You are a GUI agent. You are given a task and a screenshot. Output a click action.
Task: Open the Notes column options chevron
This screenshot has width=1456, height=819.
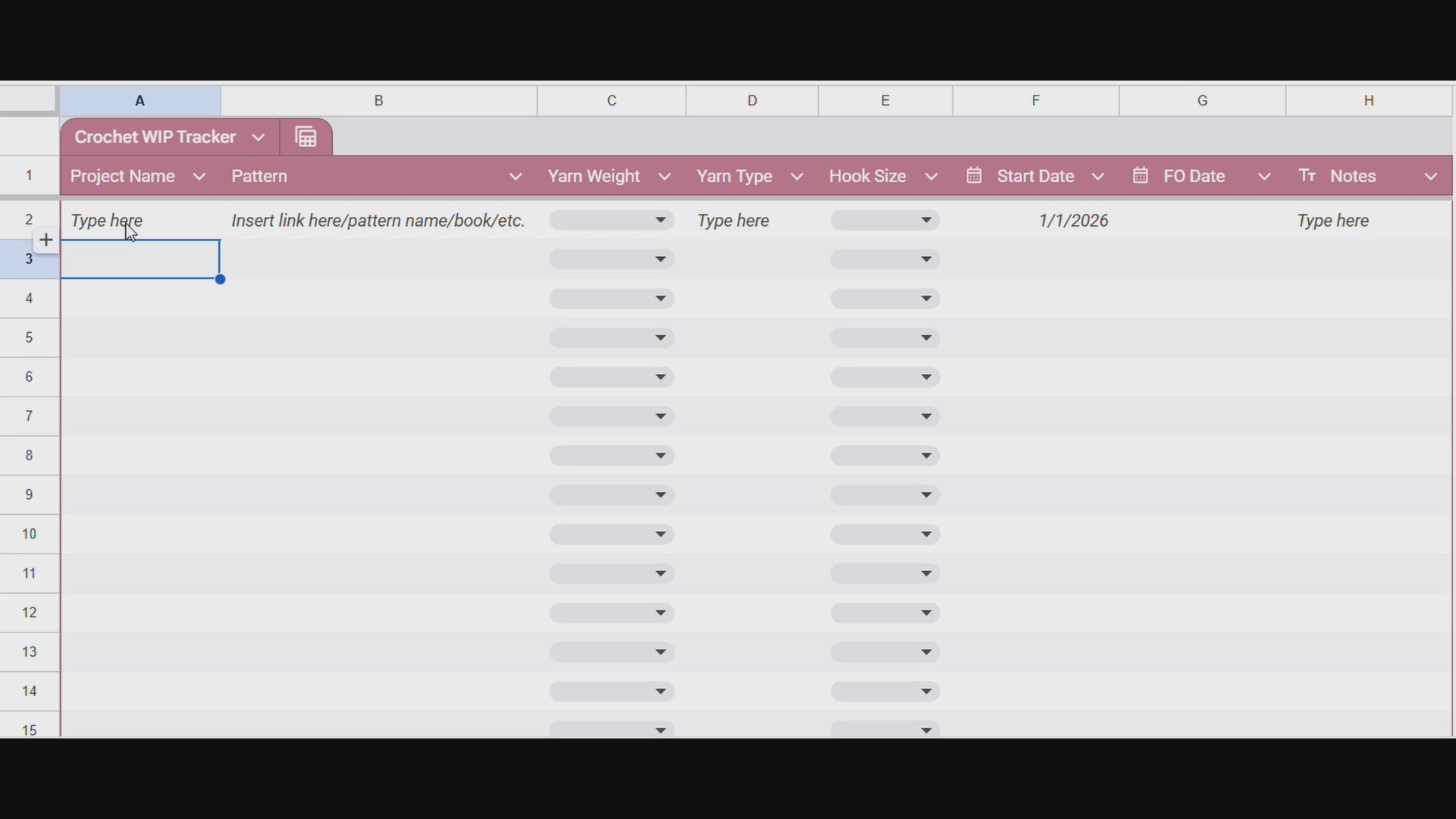point(1431,177)
